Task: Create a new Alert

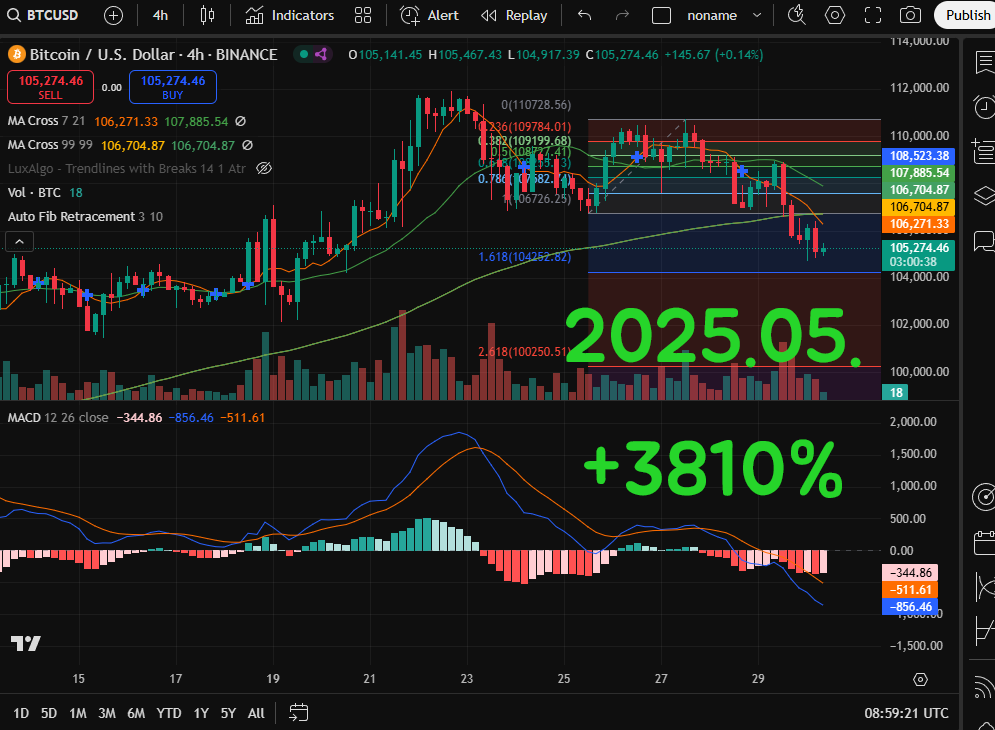Action: point(430,15)
